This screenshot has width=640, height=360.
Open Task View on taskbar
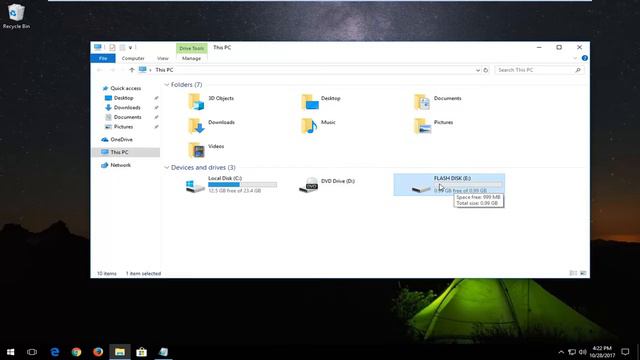(32, 352)
